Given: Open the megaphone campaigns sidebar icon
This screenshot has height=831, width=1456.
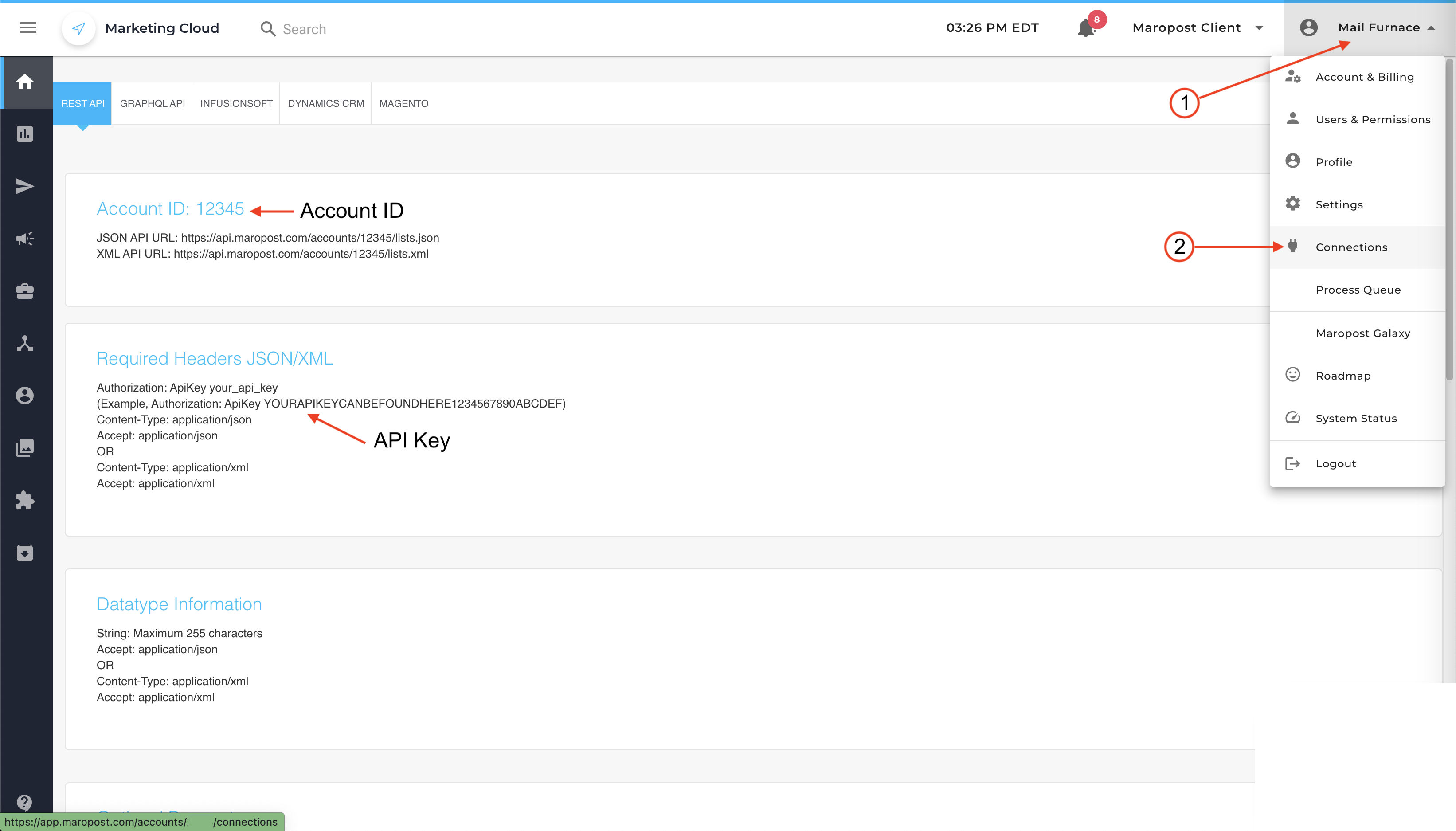Looking at the screenshot, I should (x=24, y=239).
